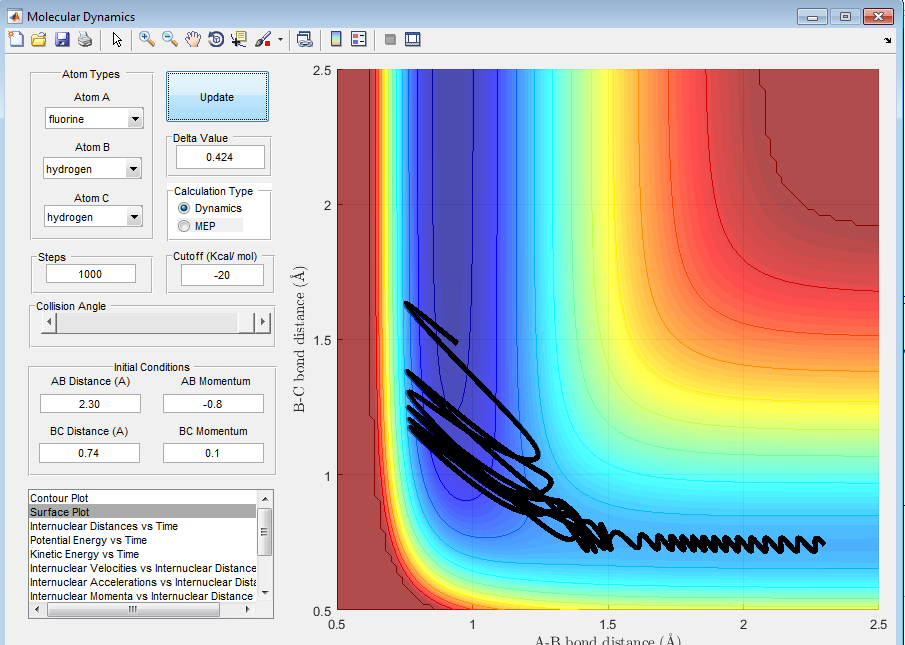This screenshot has height=645, width=905.
Task: Select the Dynamics calculation type
Action: pyautogui.click(x=183, y=208)
